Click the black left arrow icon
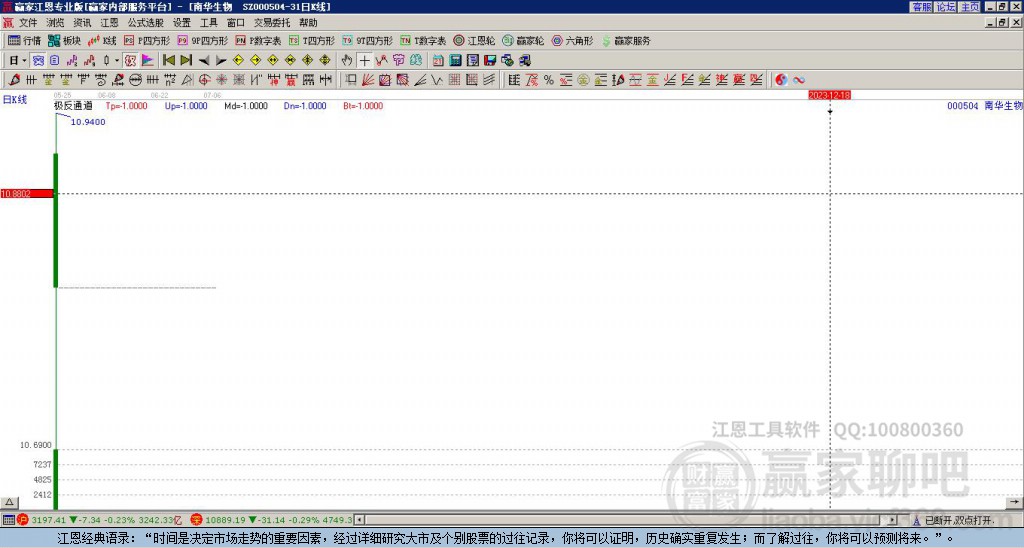Image resolution: width=1024 pixels, height=548 pixels. 204,60
